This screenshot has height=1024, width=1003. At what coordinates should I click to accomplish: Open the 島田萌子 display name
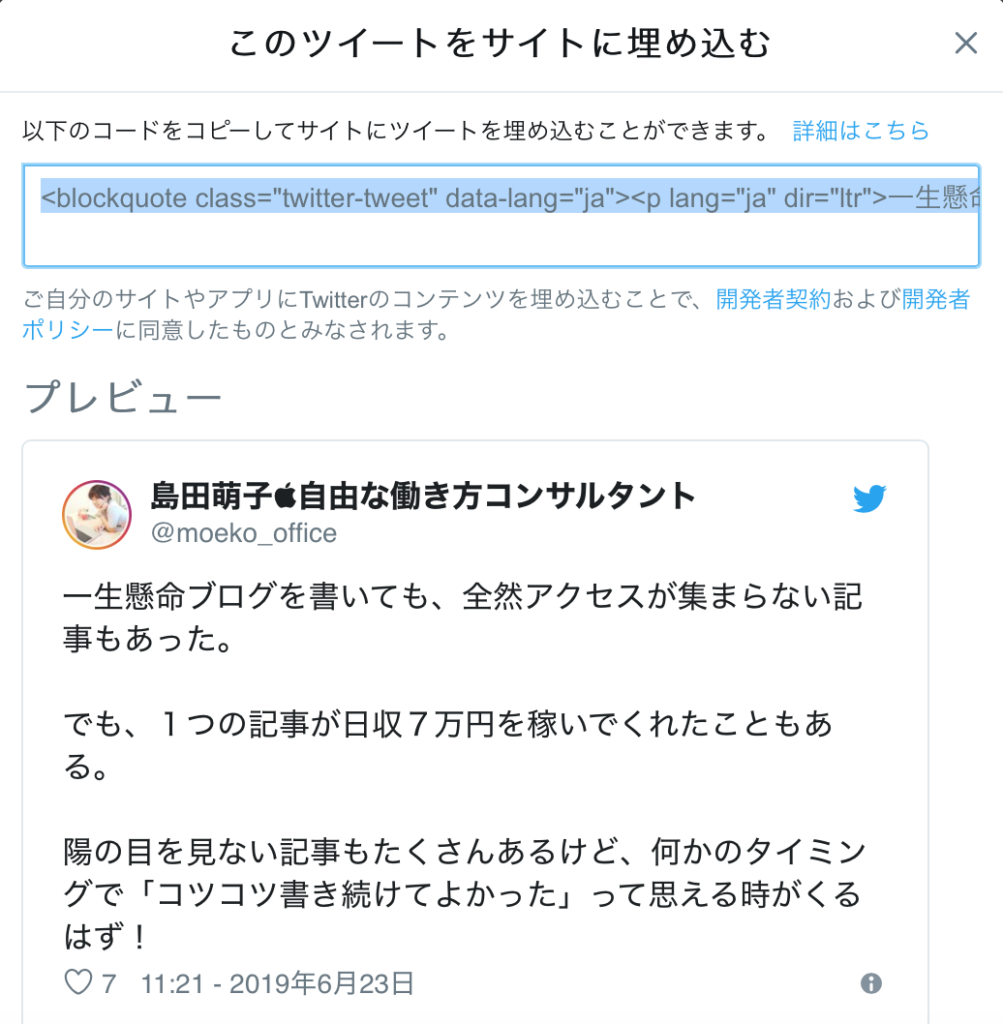(422, 496)
